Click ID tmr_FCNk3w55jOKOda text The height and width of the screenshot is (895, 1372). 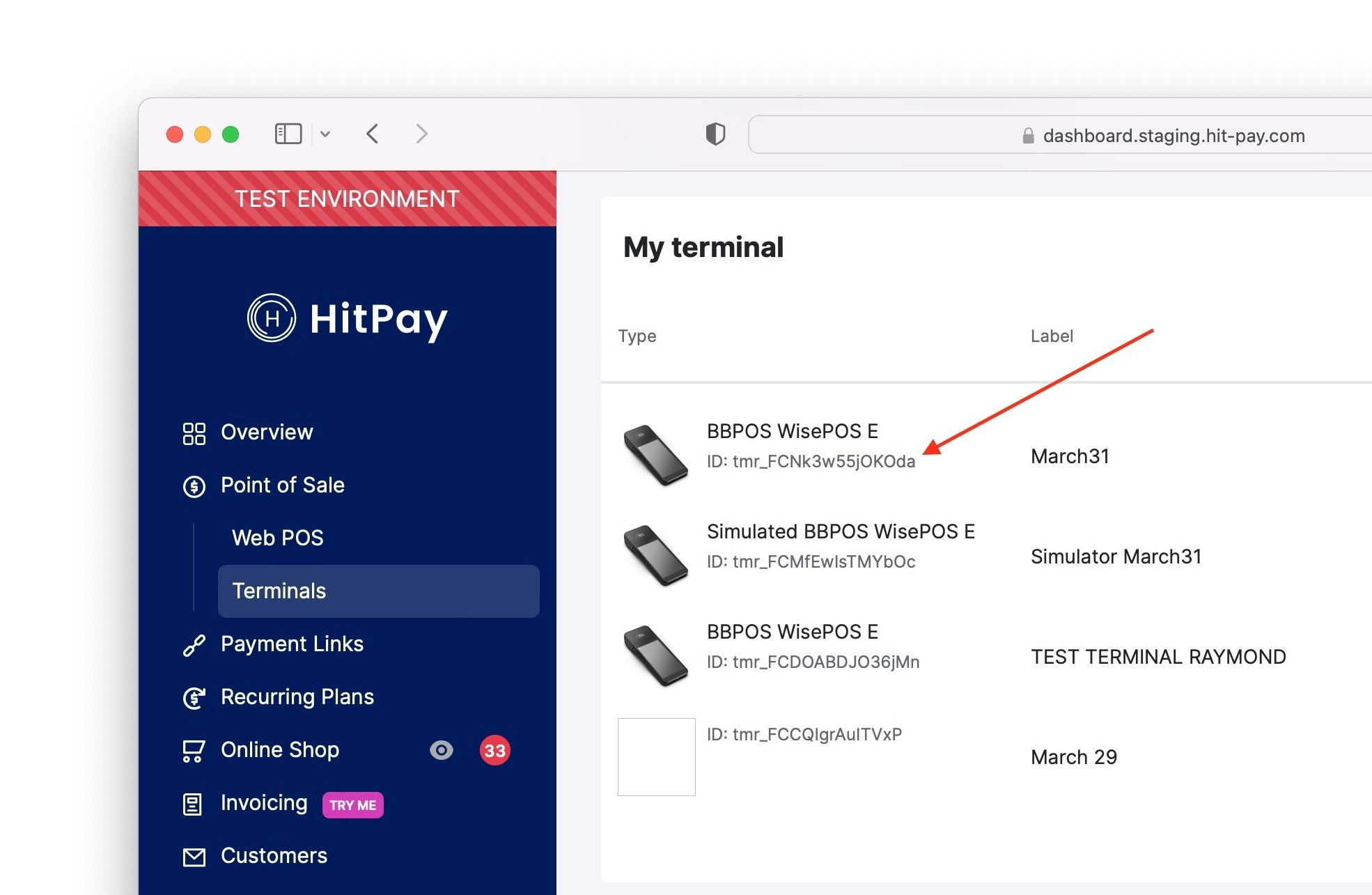pyautogui.click(x=811, y=462)
